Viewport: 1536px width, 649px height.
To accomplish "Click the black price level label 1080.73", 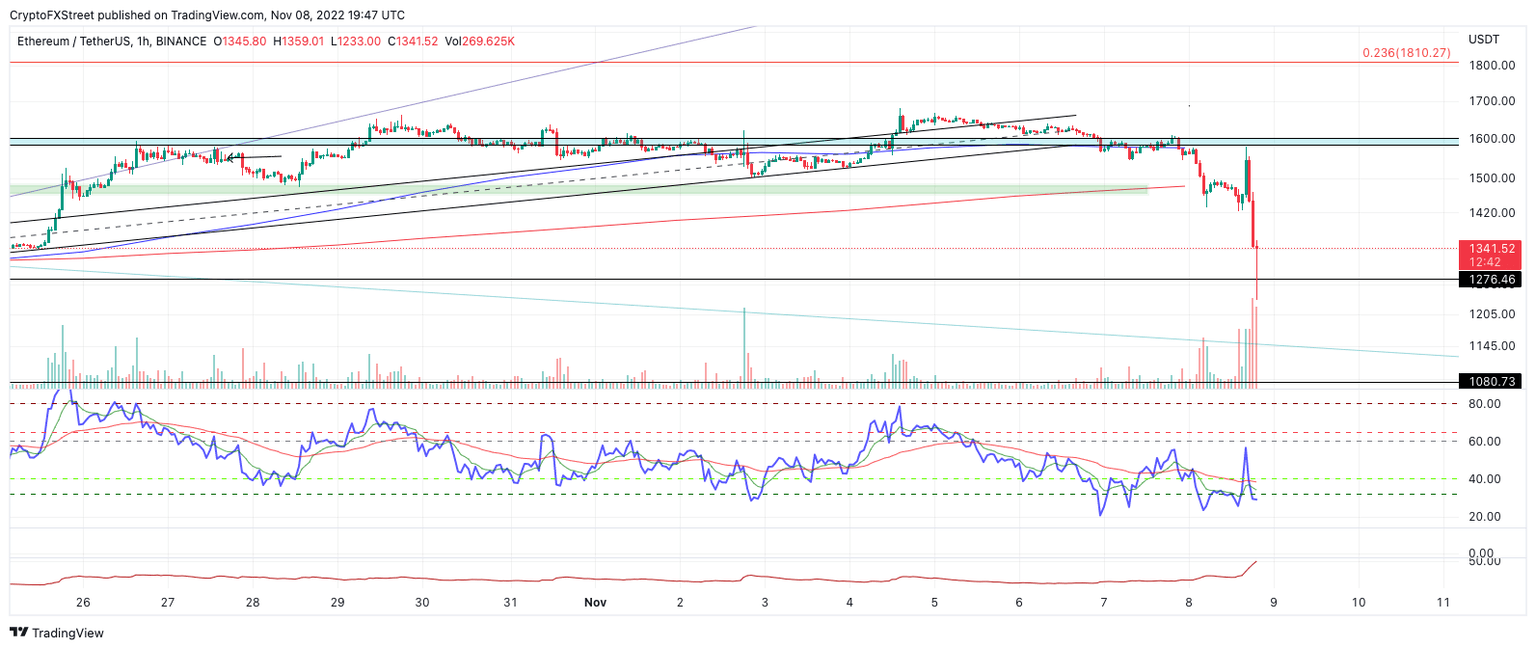I will pos(1491,380).
